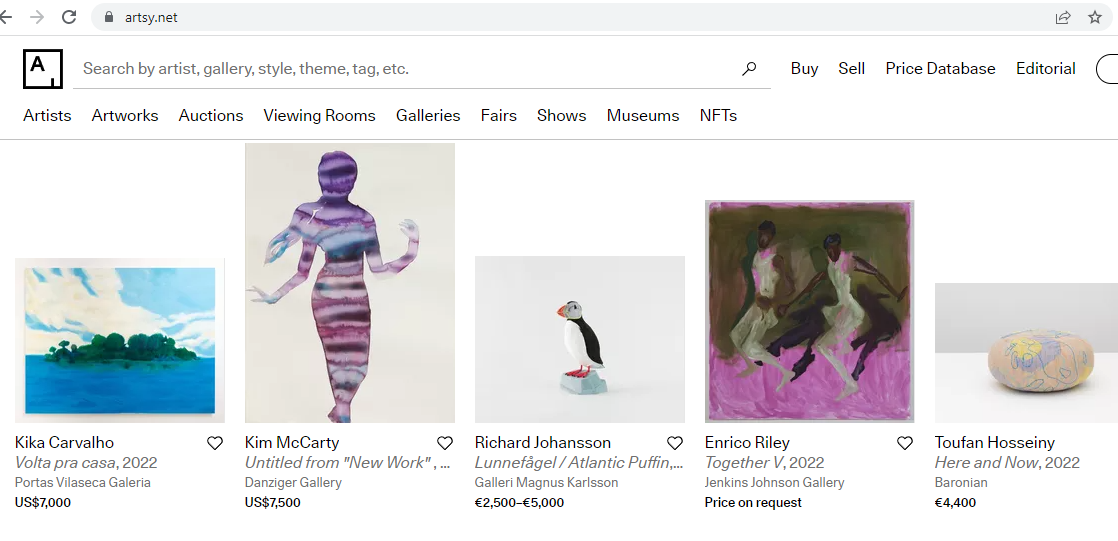Screen dimensions: 1118x541
Task: Reload the page with the refresh icon
Action: (69, 17)
